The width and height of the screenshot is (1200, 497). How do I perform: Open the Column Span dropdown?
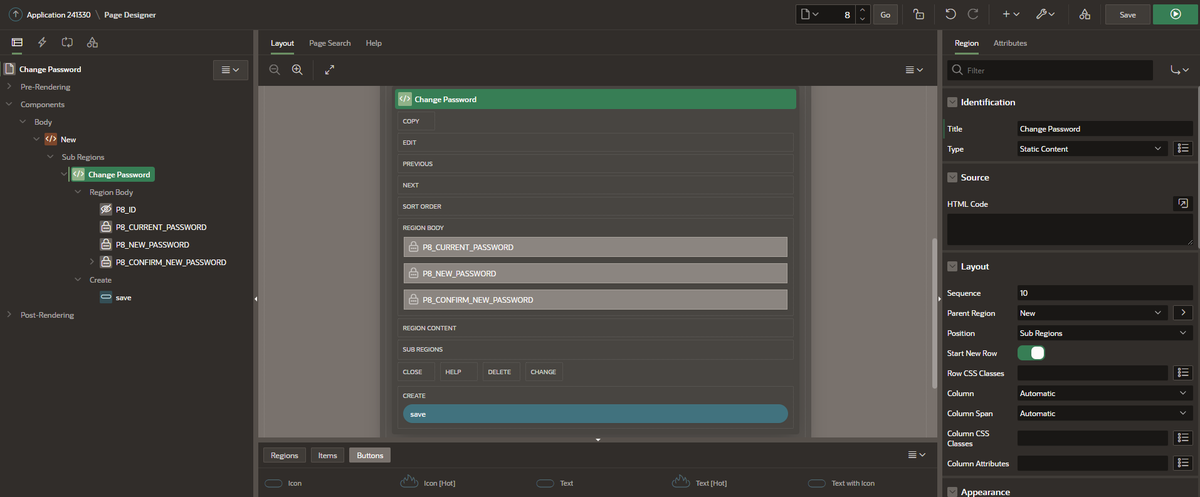pyautogui.click(x=1105, y=413)
